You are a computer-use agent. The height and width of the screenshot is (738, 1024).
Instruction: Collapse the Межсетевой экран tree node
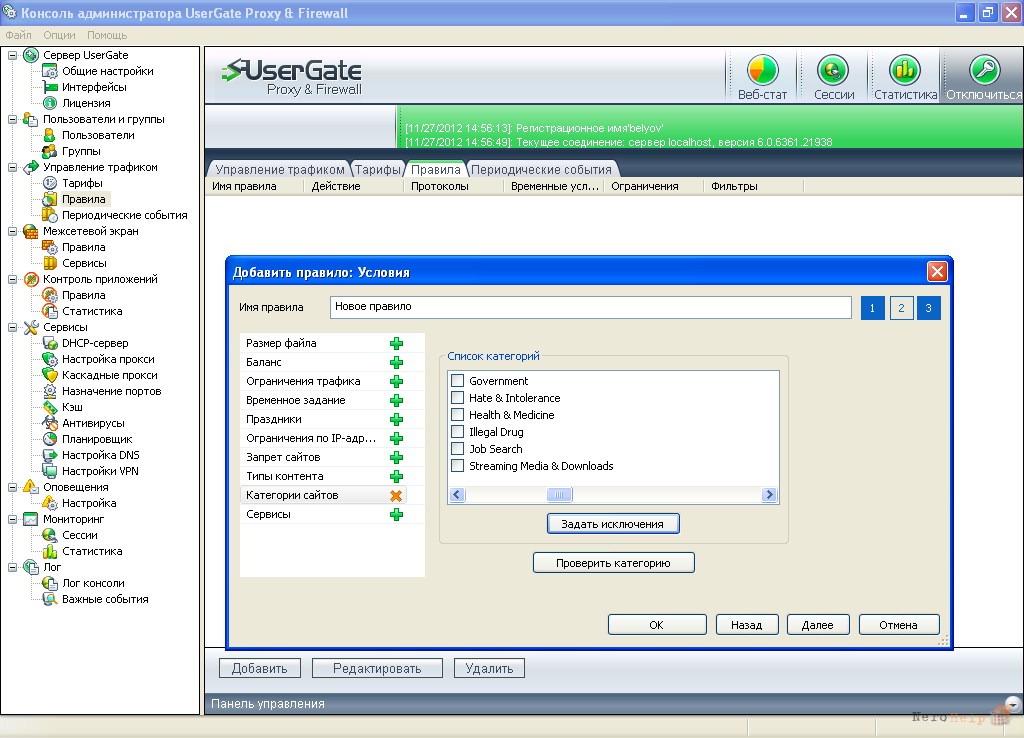click(12, 231)
